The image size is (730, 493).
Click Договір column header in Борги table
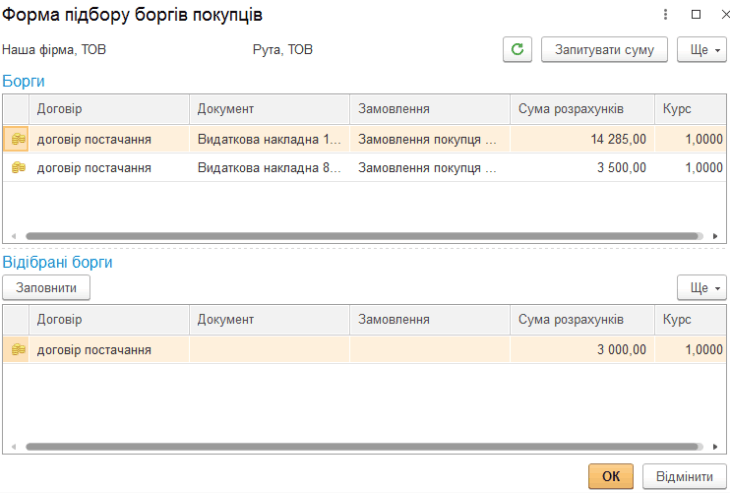(109, 109)
